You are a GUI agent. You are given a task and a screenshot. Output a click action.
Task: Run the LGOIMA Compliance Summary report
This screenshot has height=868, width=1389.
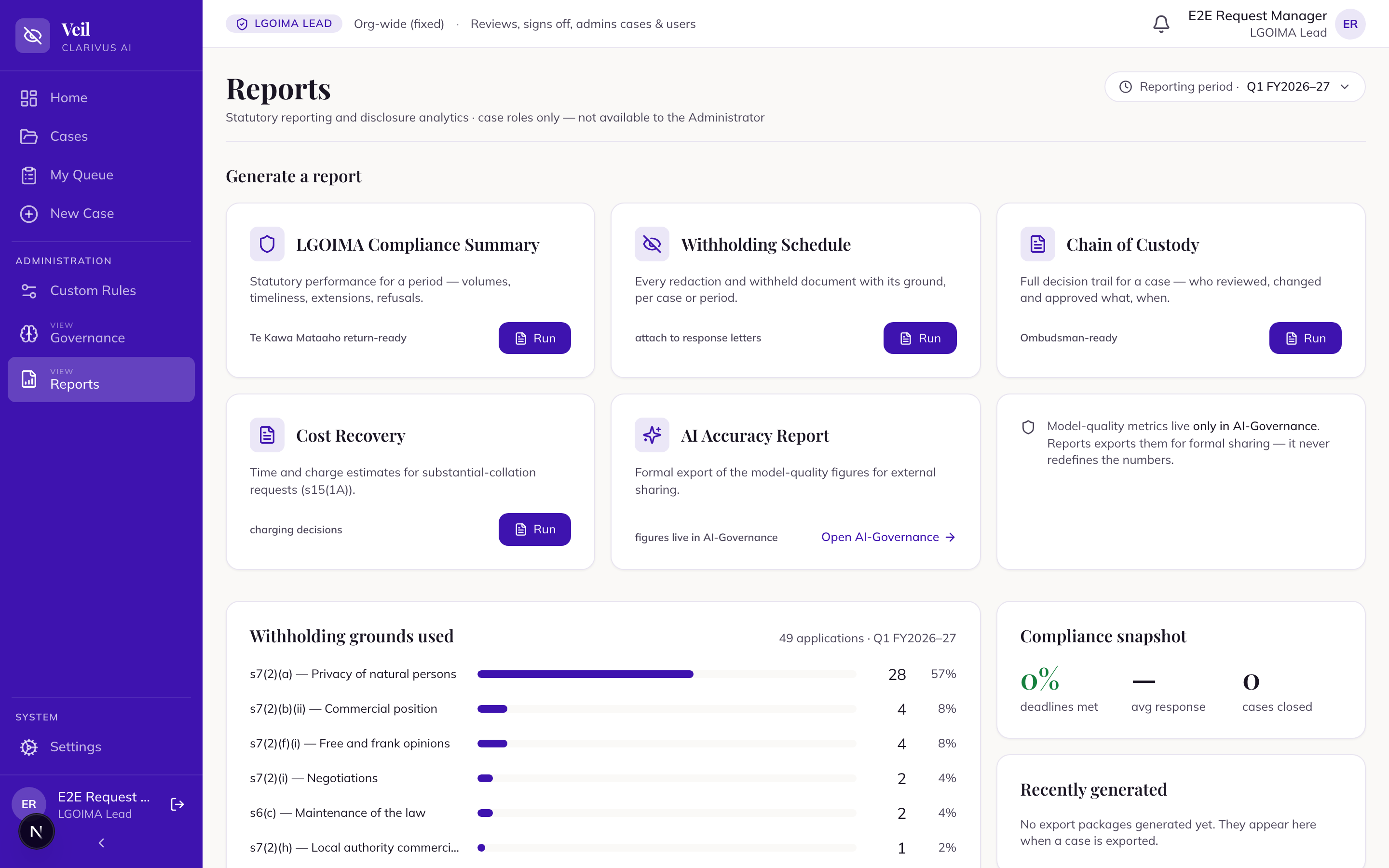pos(534,338)
